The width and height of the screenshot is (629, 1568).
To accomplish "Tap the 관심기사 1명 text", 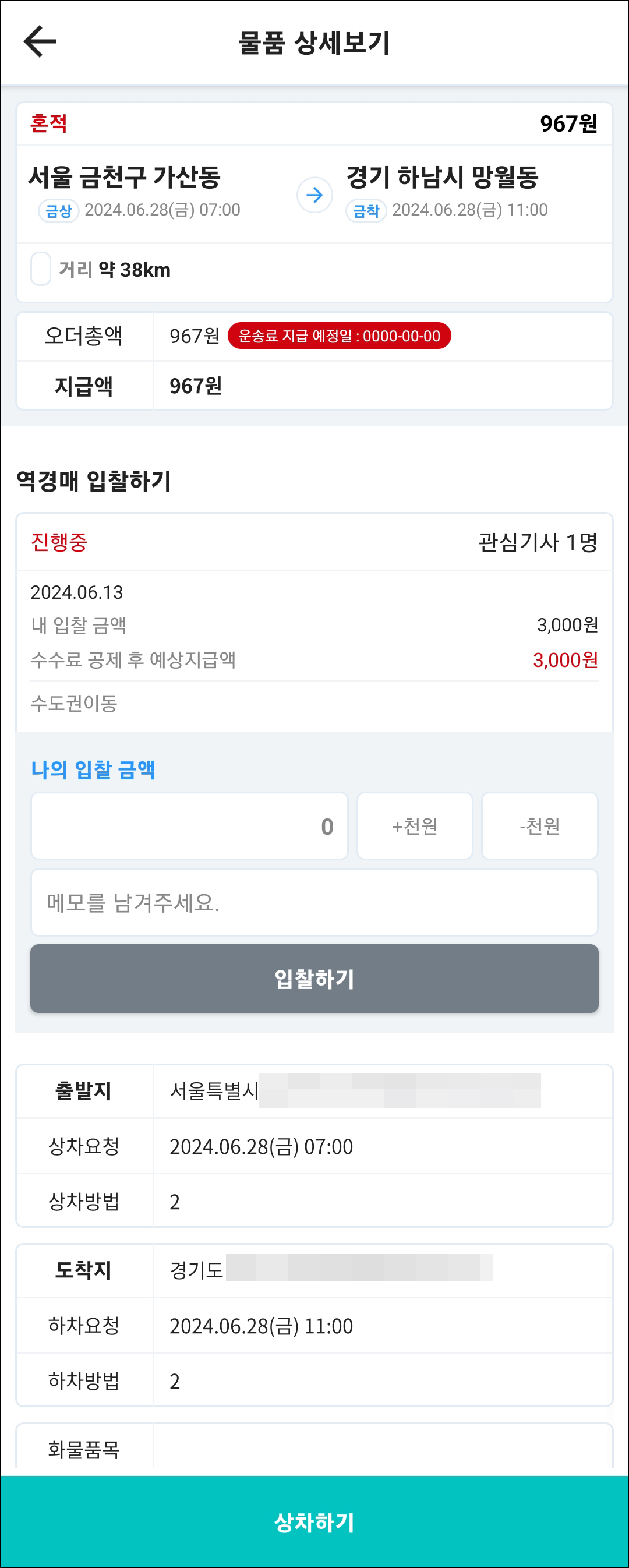I will click(538, 542).
